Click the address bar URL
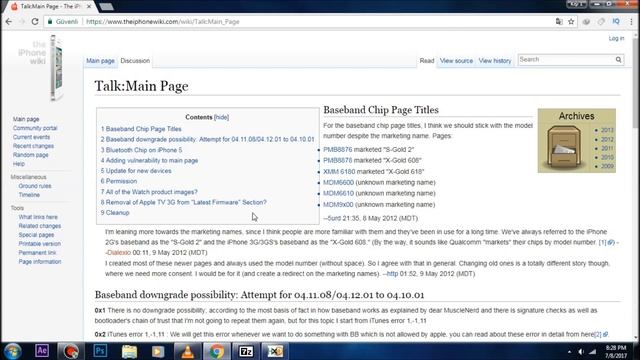The height and width of the screenshot is (360, 640). [x=162, y=22]
